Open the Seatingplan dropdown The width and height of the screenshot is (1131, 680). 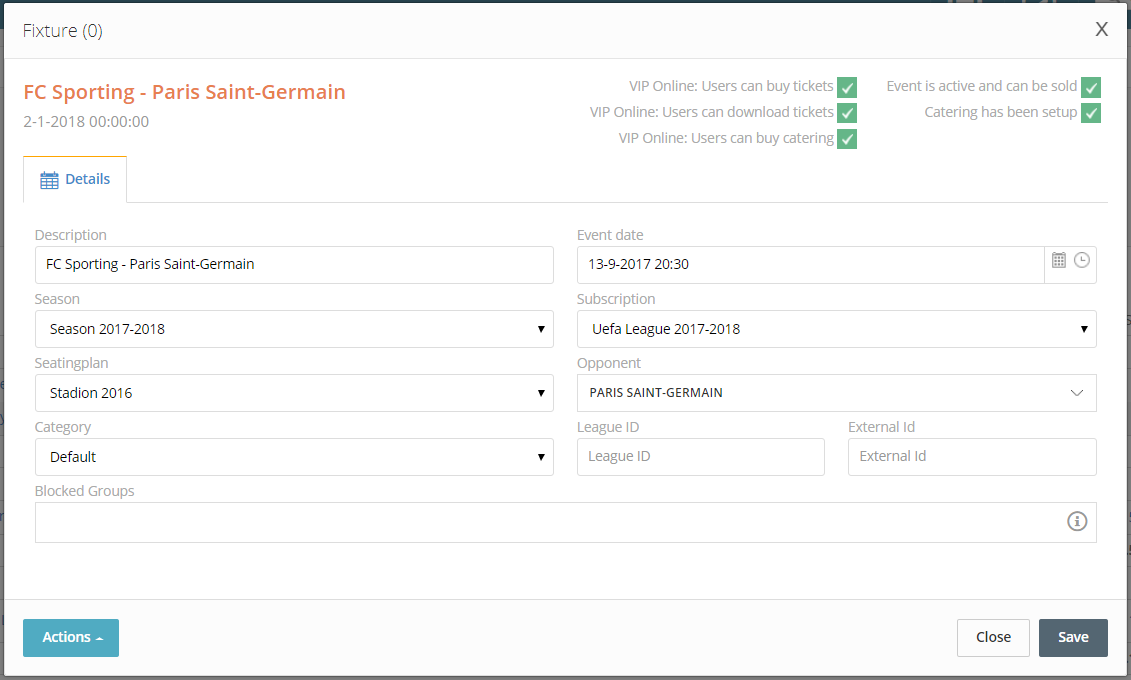pyautogui.click(x=294, y=393)
